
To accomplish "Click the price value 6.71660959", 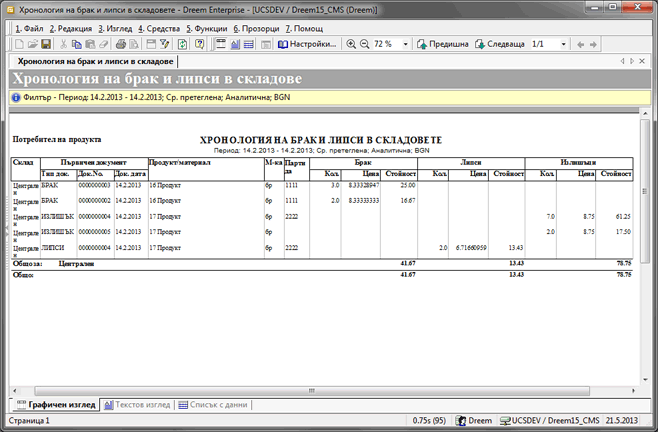I will coord(471,248).
